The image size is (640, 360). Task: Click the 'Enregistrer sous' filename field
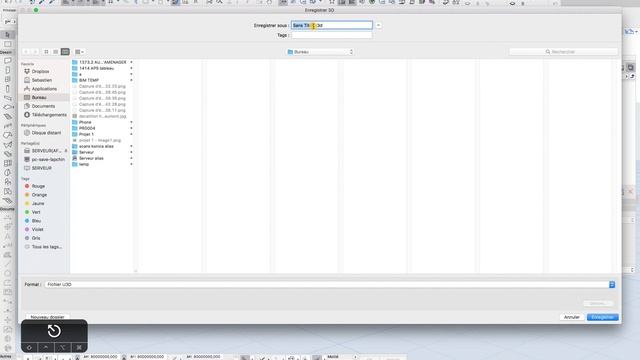[332, 25]
